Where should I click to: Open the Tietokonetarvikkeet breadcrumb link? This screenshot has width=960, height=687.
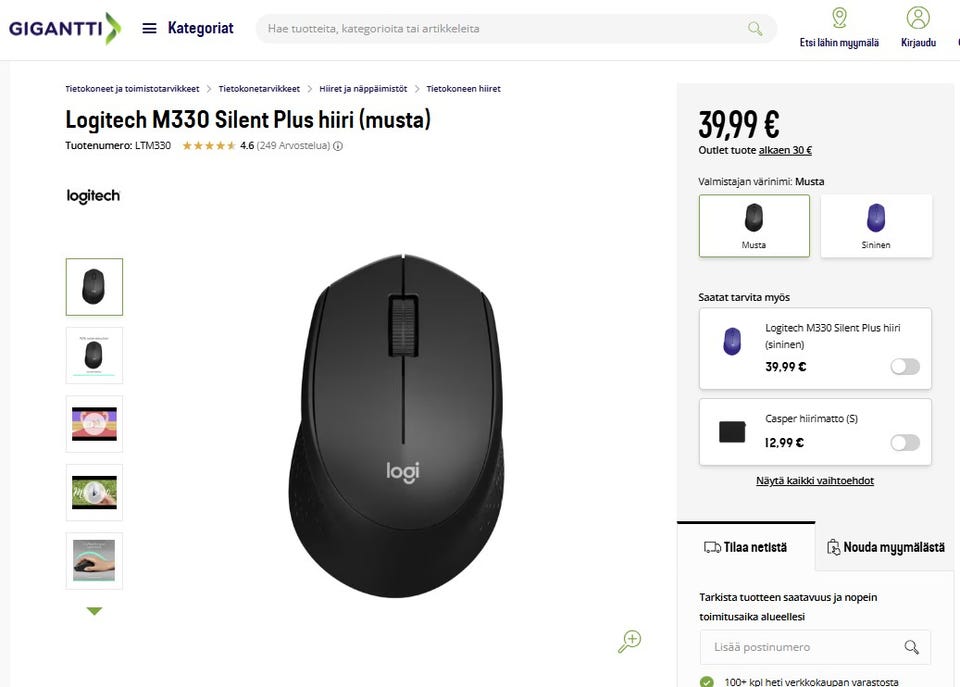259,89
